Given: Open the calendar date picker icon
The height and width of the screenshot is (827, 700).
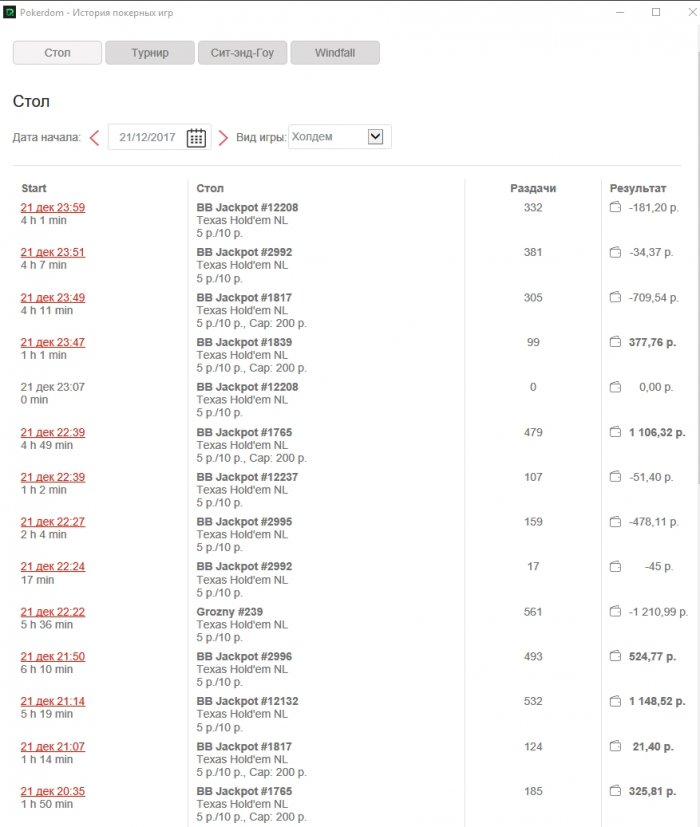Looking at the screenshot, I should point(196,138).
